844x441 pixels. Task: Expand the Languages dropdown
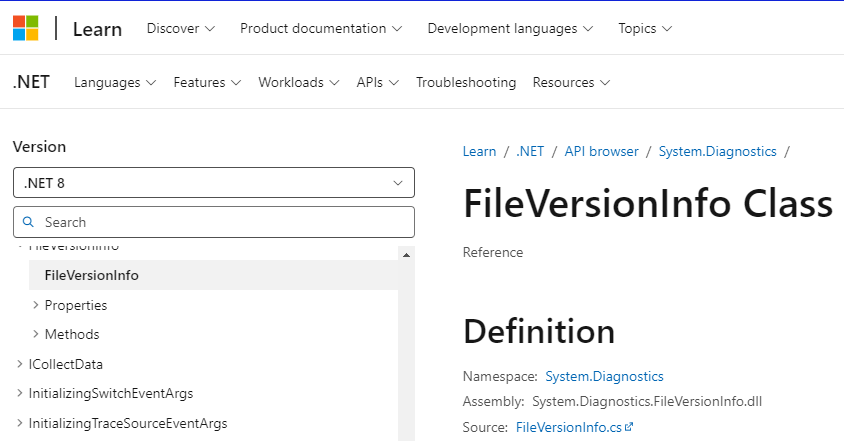(115, 82)
